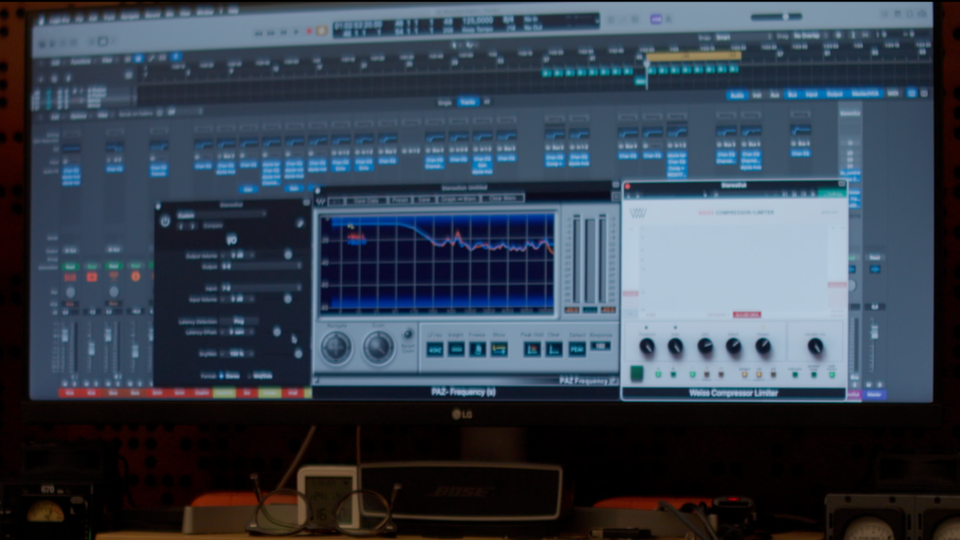The height and width of the screenshot is (540, 960).
Task: Select the Tracks mixer view tab
Action: click(x=468, y=102)
